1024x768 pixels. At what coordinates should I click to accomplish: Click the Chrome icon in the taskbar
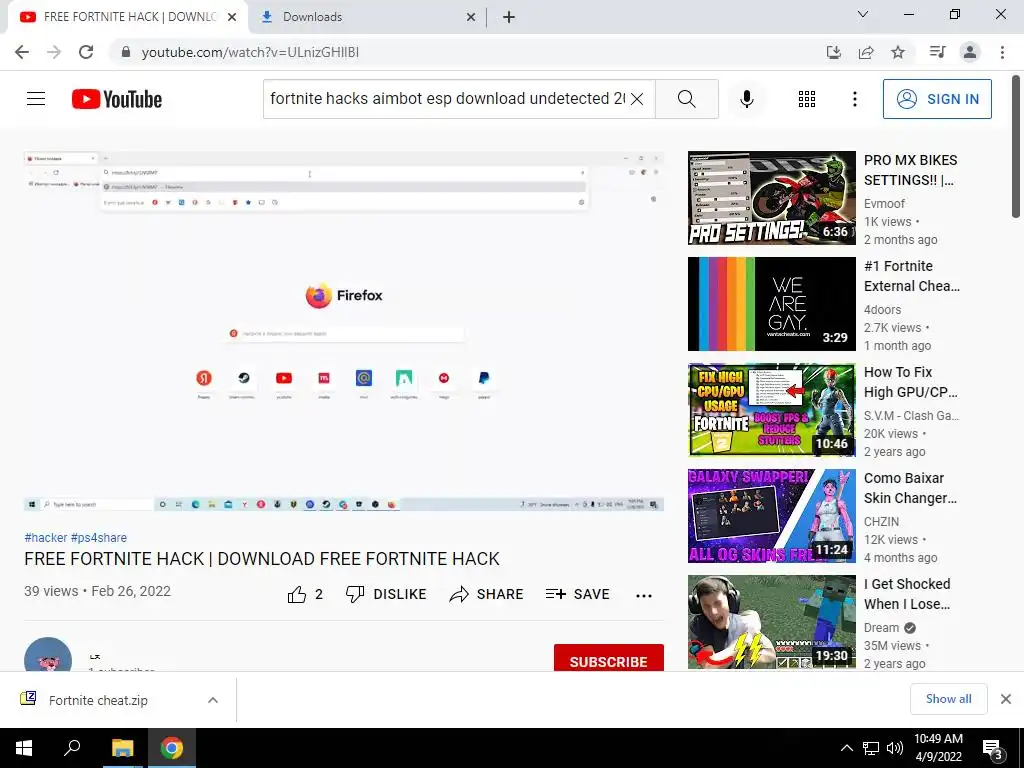[x=172, y=748]
